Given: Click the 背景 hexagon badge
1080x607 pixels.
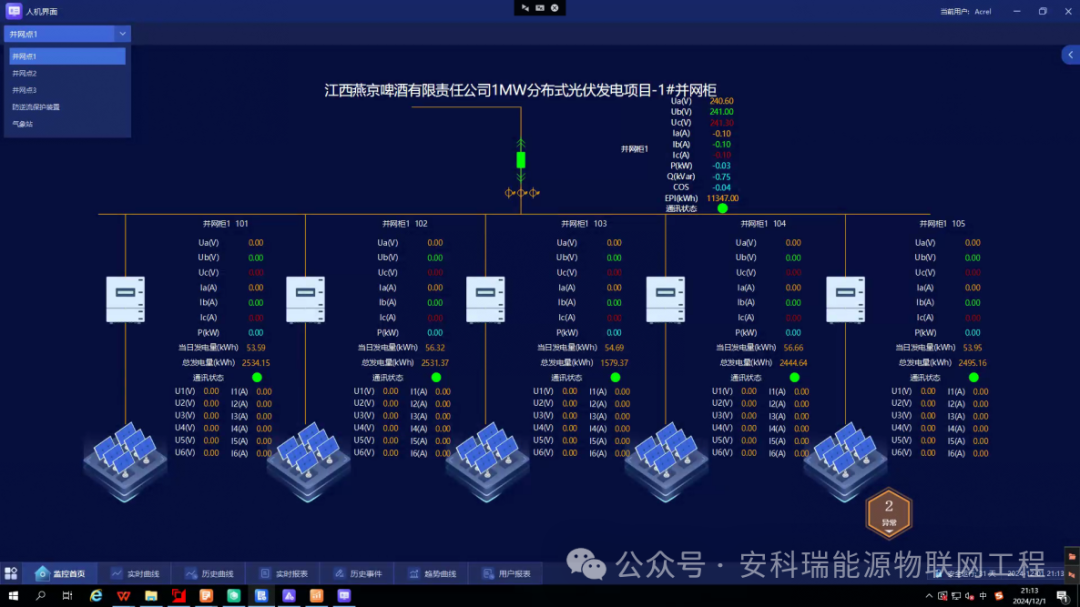Looking at the screenshot, I should point(888,512).
